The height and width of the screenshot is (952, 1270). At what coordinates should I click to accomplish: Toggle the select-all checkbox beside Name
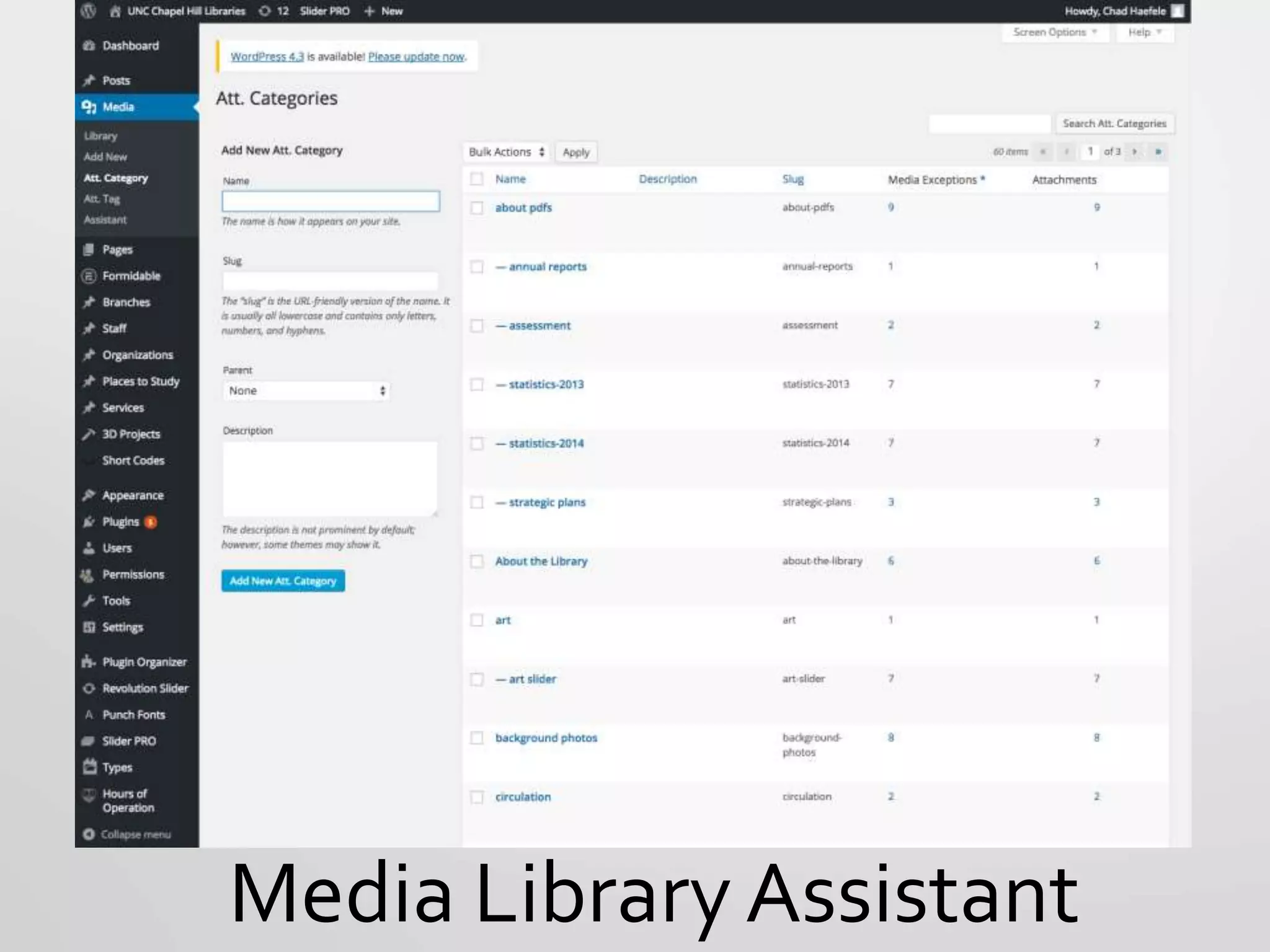pos(477,180)
